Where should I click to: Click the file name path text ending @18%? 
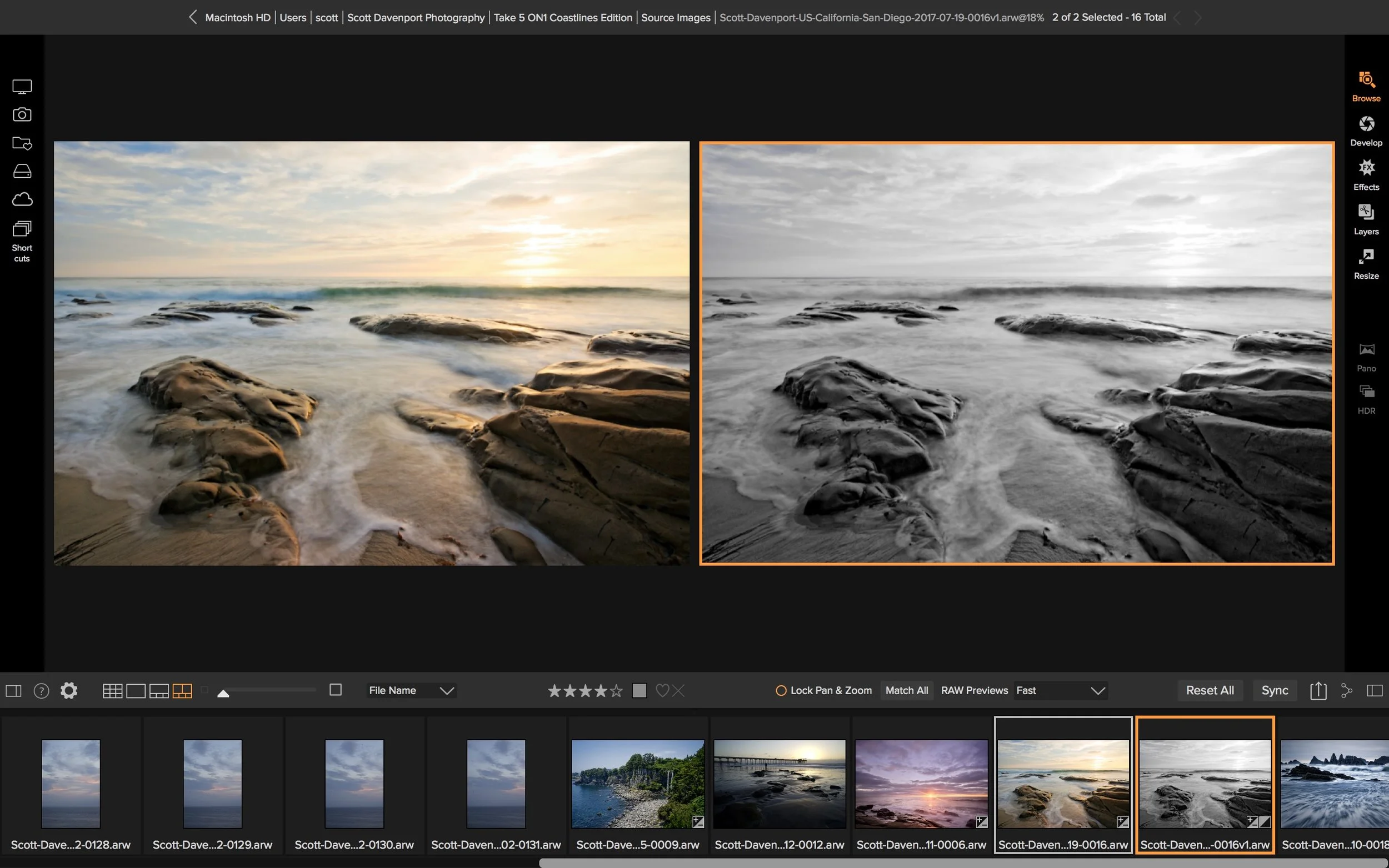tap(881, 18)
